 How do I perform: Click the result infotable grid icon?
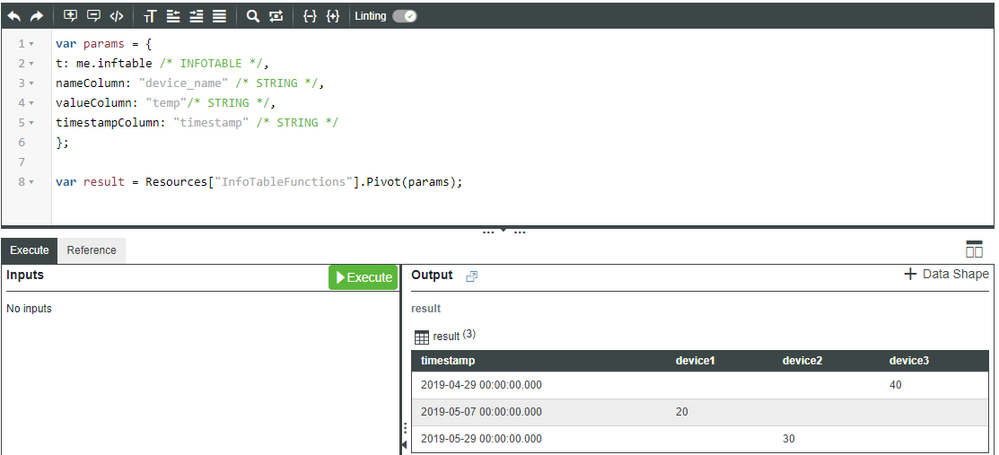(422, 337)
